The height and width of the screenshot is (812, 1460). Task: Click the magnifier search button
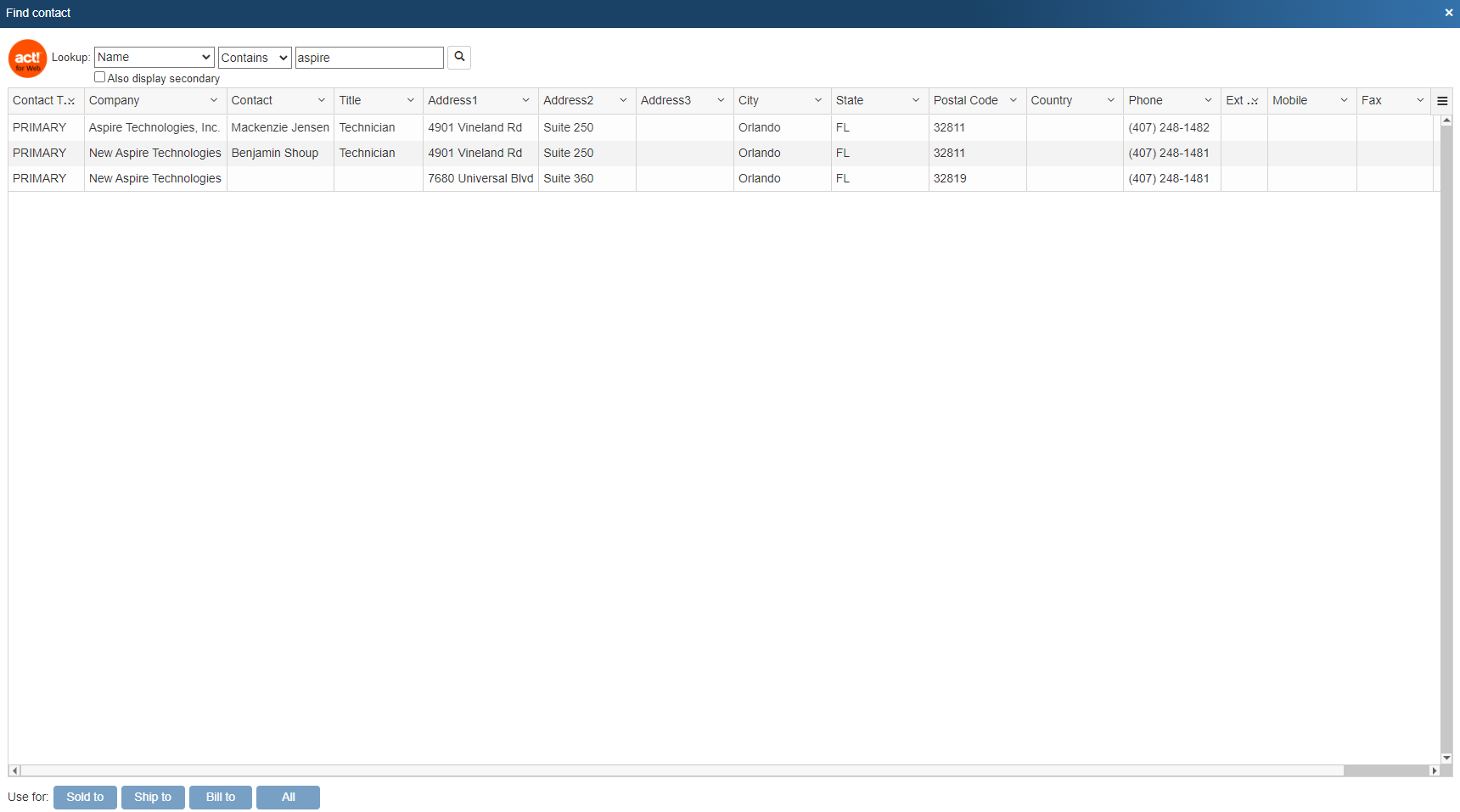pos(459,57)
